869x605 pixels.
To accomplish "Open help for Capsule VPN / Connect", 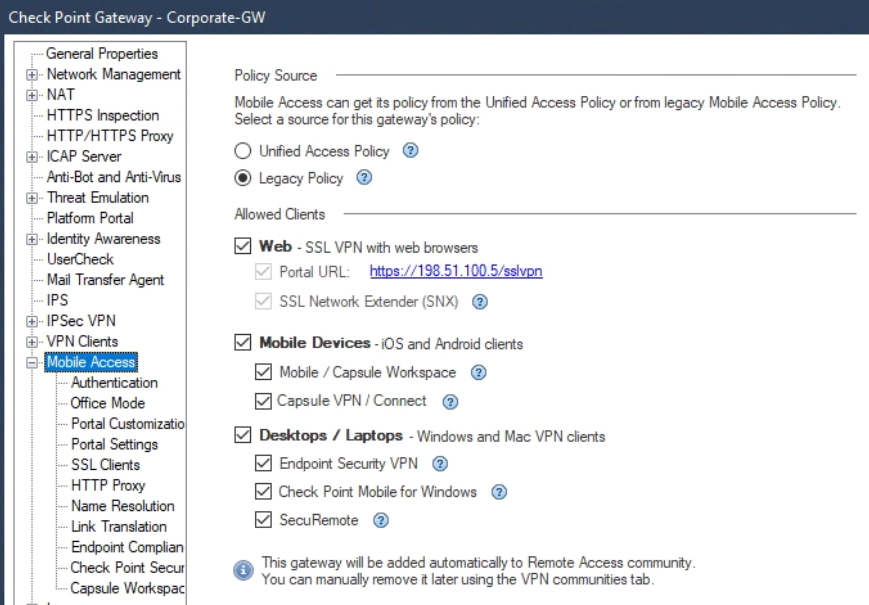I will click(450, 402).
